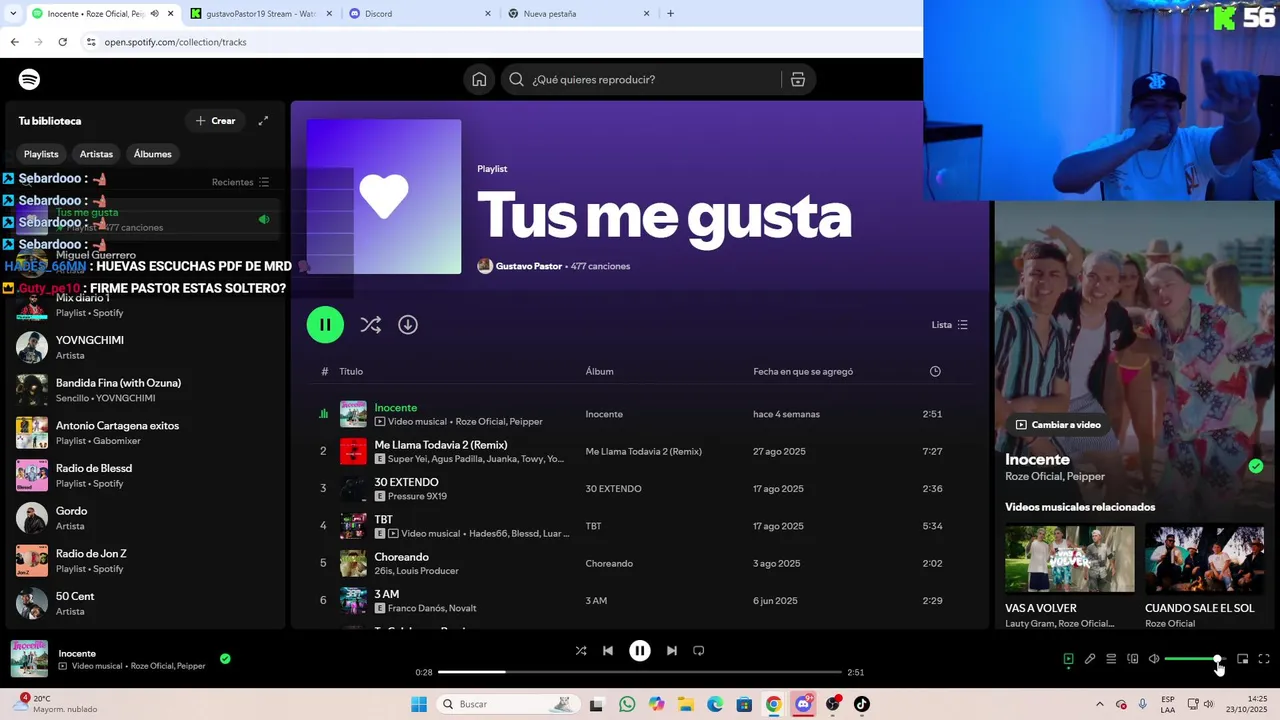Click the Título column header

(x=351, y=371)
